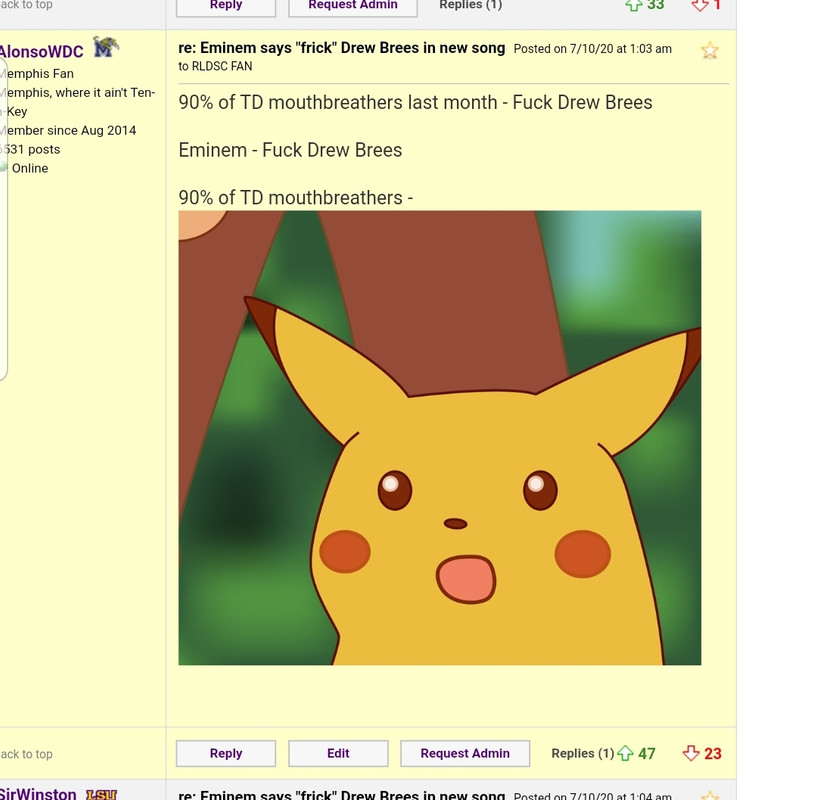Click AlonsoWDC's post title 're: Eminem says frick'
The image size is (817, 800).
click(x=342, y=48)
